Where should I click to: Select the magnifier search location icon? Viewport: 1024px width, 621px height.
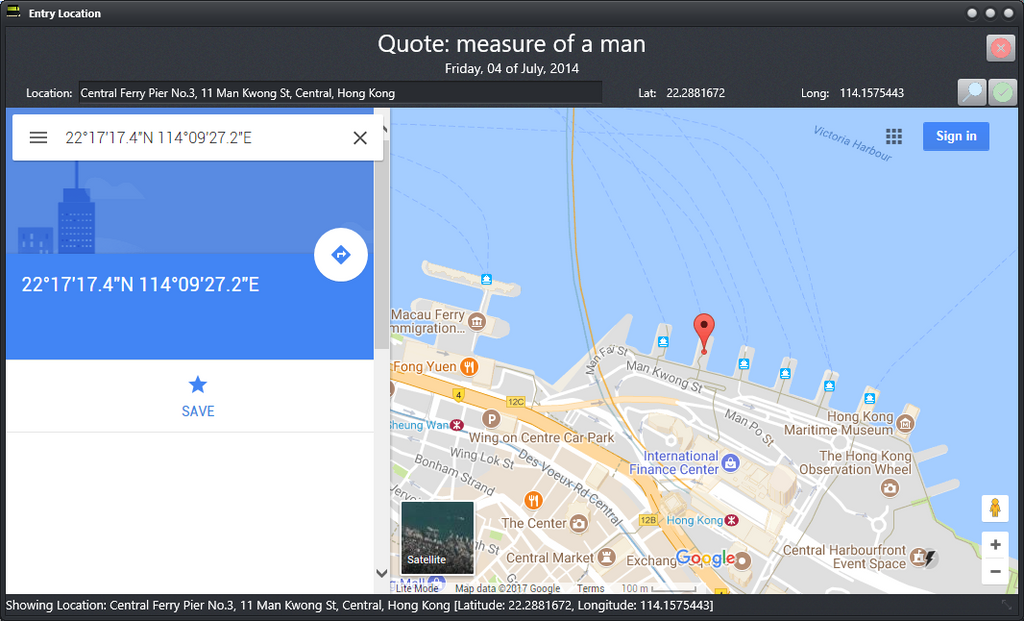pos(971,91)
